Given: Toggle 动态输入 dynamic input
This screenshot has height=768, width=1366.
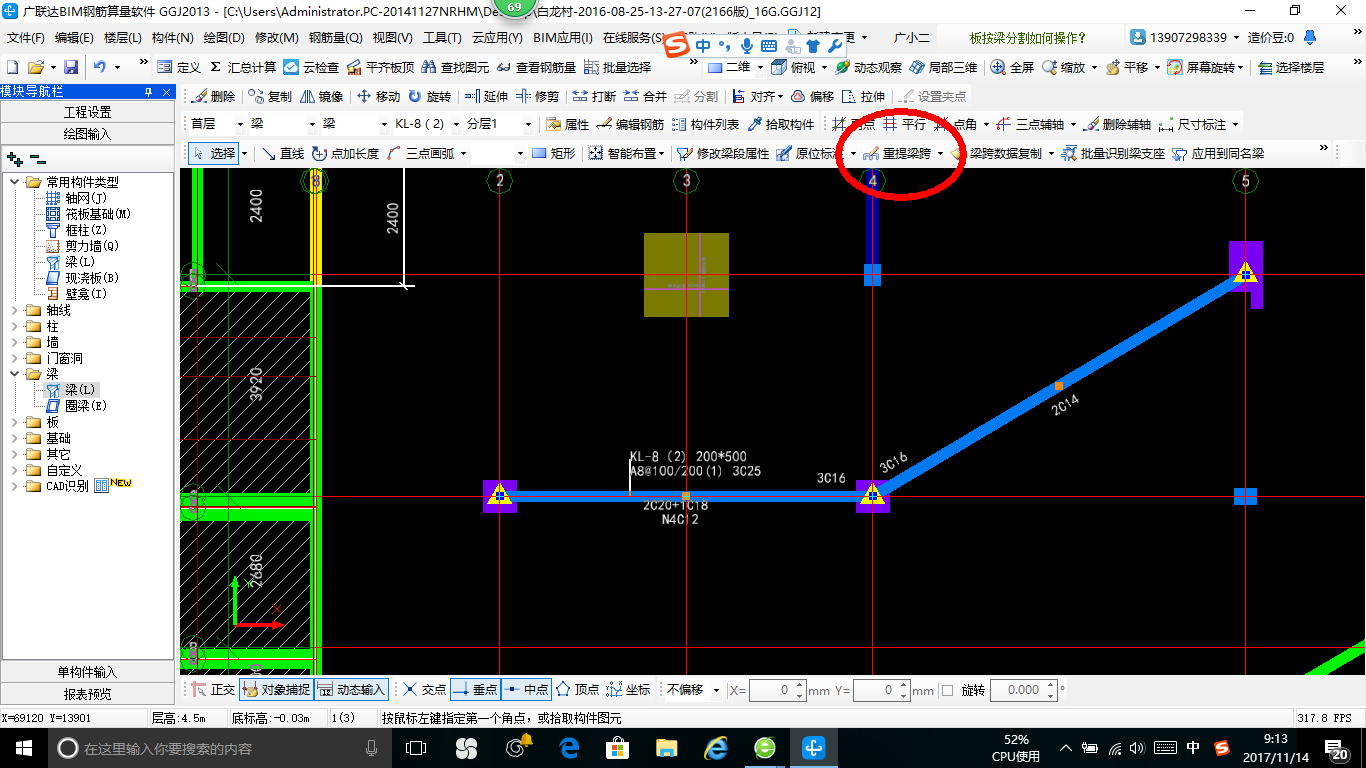Looking at the screenshot, I should [350, 690].
